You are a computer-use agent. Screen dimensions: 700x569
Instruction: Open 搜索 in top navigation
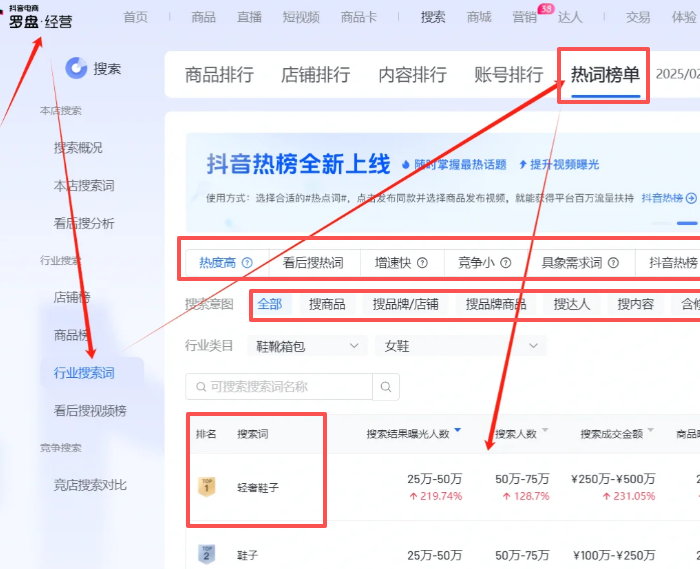tap(433, 17)
